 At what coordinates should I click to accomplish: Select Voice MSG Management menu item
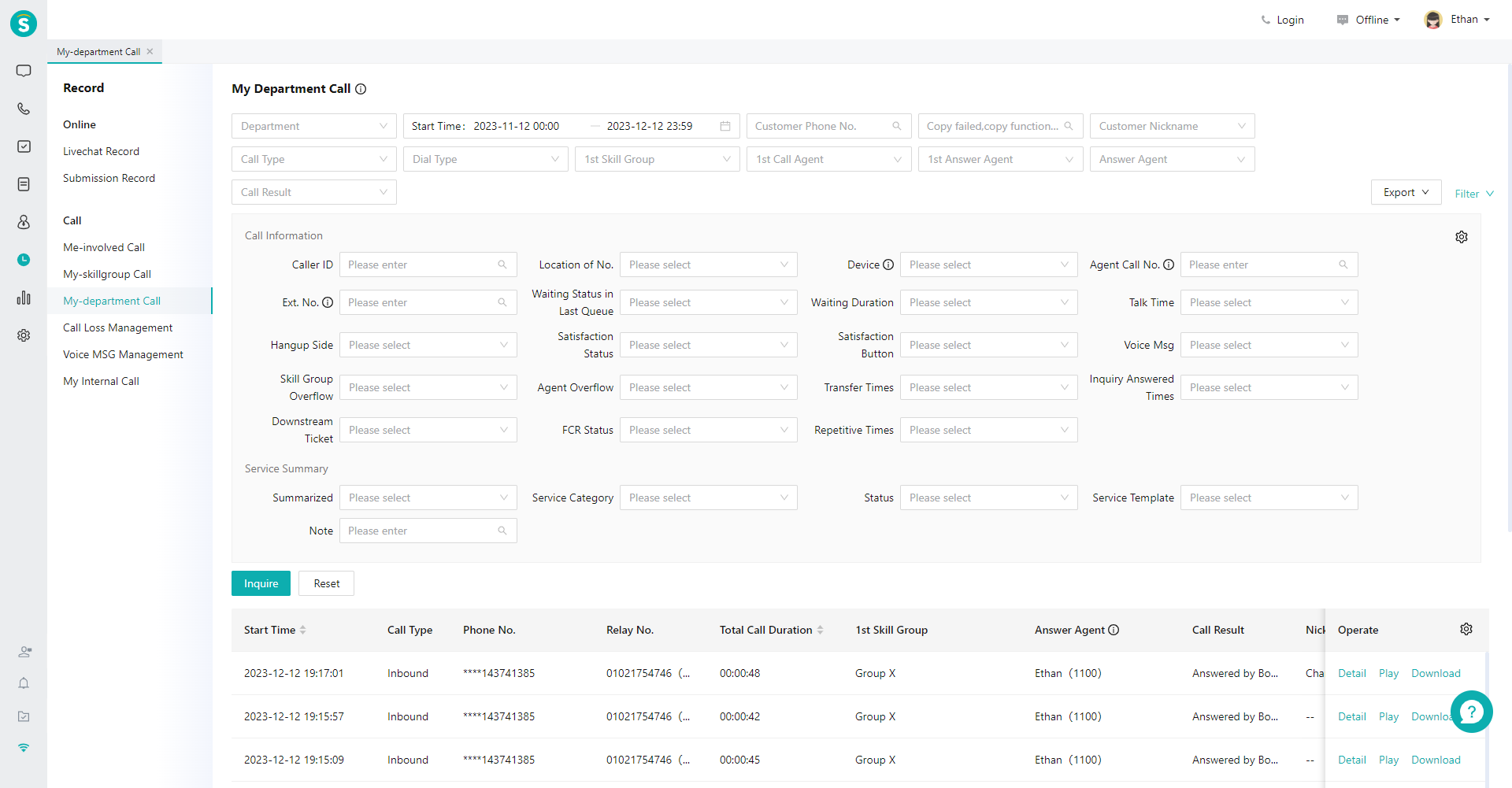coord(123,354)
